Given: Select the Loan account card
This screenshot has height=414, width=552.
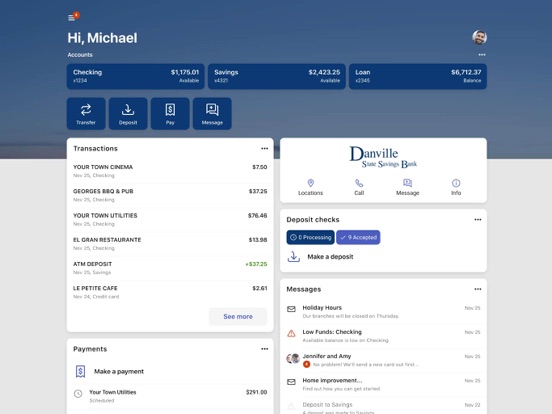Looking at the screenshot, I should 418,76.
